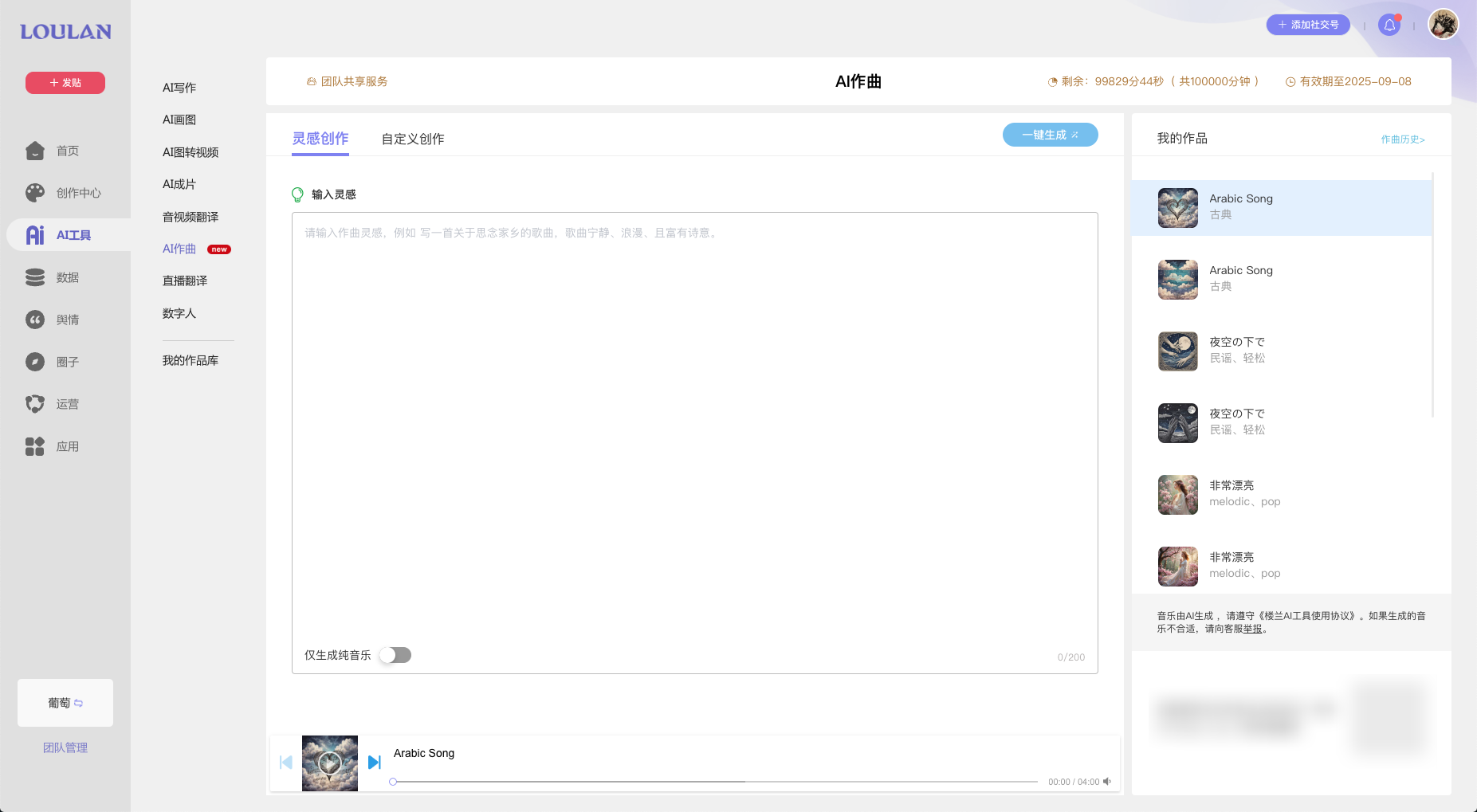Skip to next track in the music player
The width and height of the screenshot is (1477, 812).
pyautogui.click(x=375, y=762)
